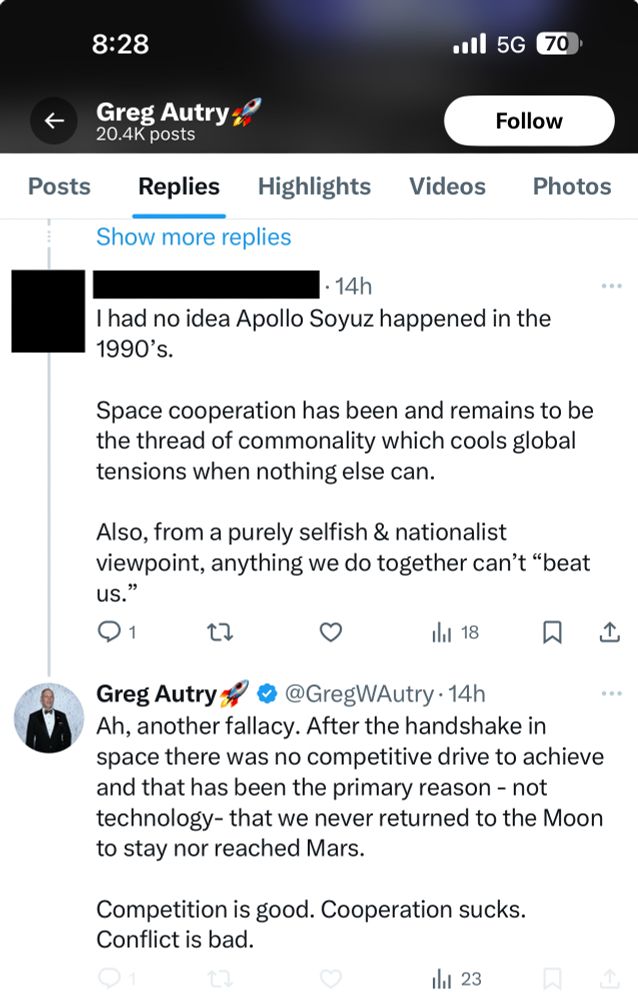Open the @GregWAutry handle link
The height and width of the screenshot is (1000, 638).
click(360, 693)
